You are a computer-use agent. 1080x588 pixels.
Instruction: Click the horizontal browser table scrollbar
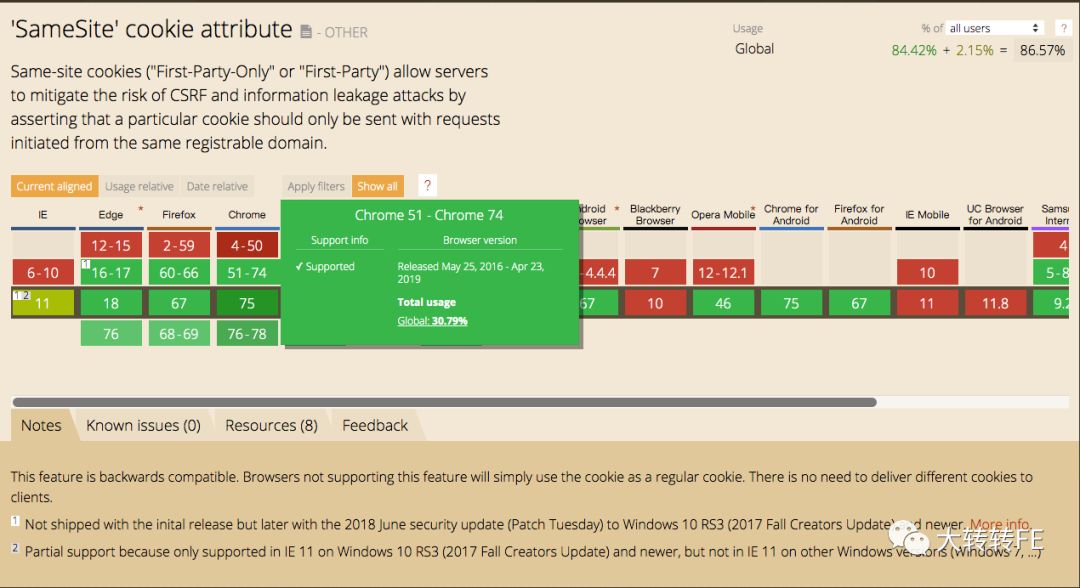[x=444, y=402]
